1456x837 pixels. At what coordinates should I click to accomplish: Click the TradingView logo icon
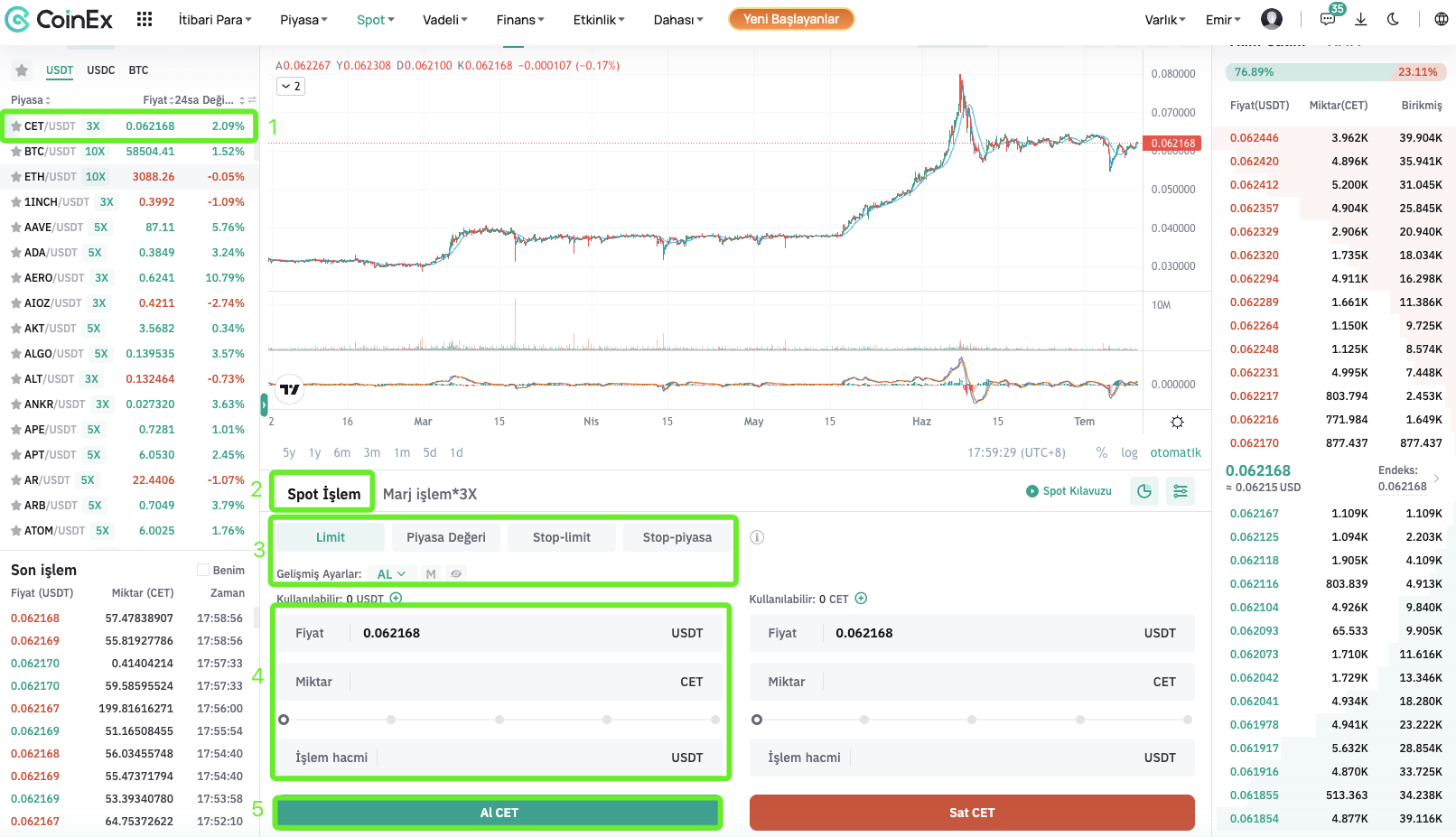289,389
